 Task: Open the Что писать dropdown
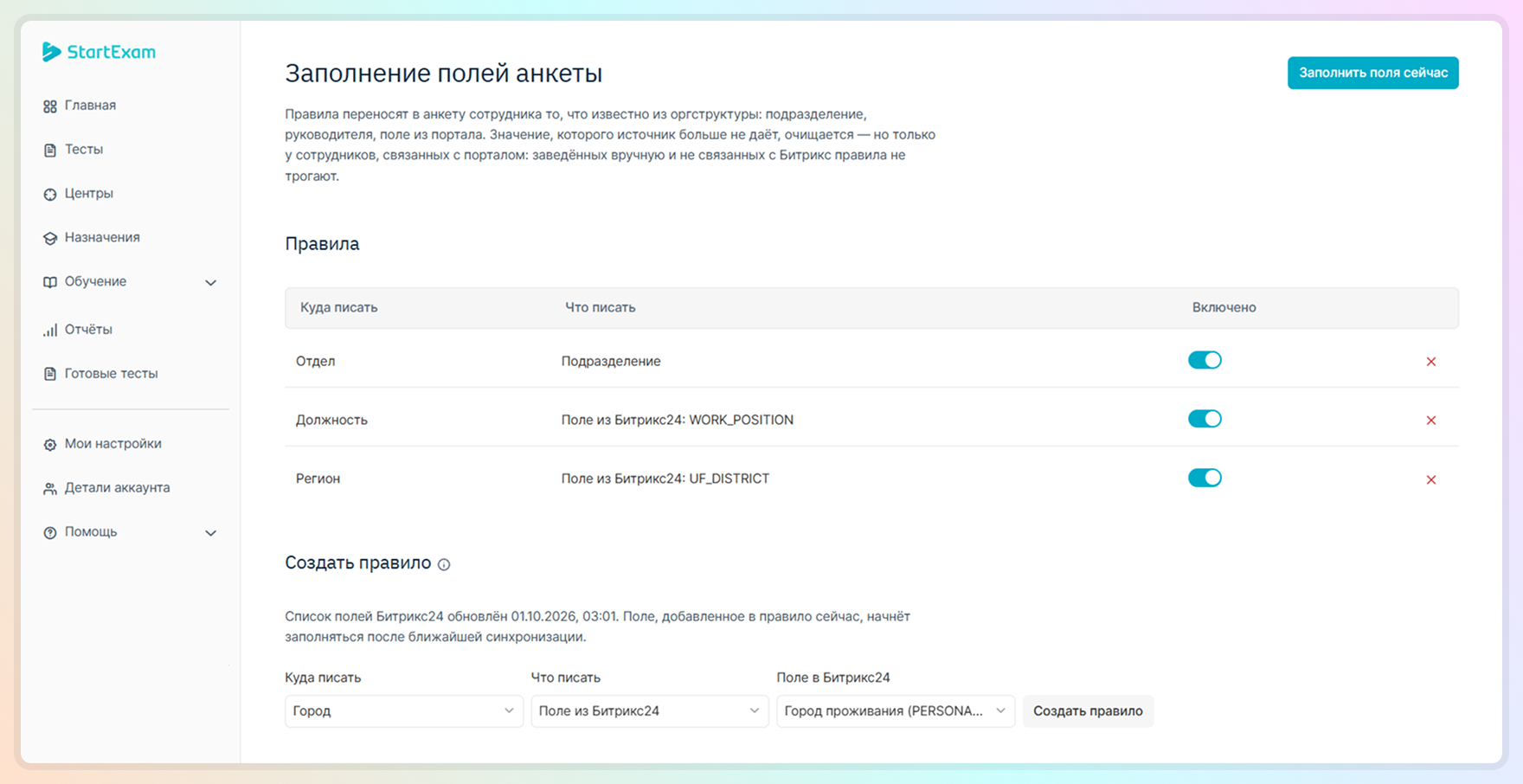pos(650,711)
